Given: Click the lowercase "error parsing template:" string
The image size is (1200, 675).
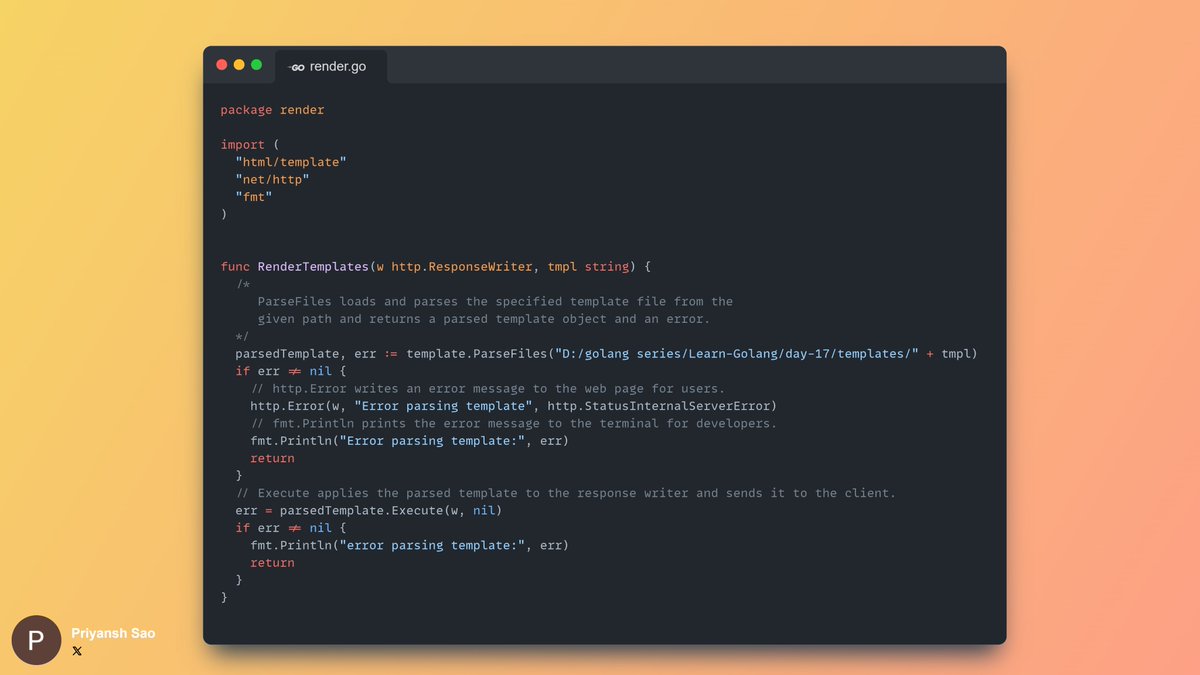Looking at the screenshot, I should tap(432, 546).
